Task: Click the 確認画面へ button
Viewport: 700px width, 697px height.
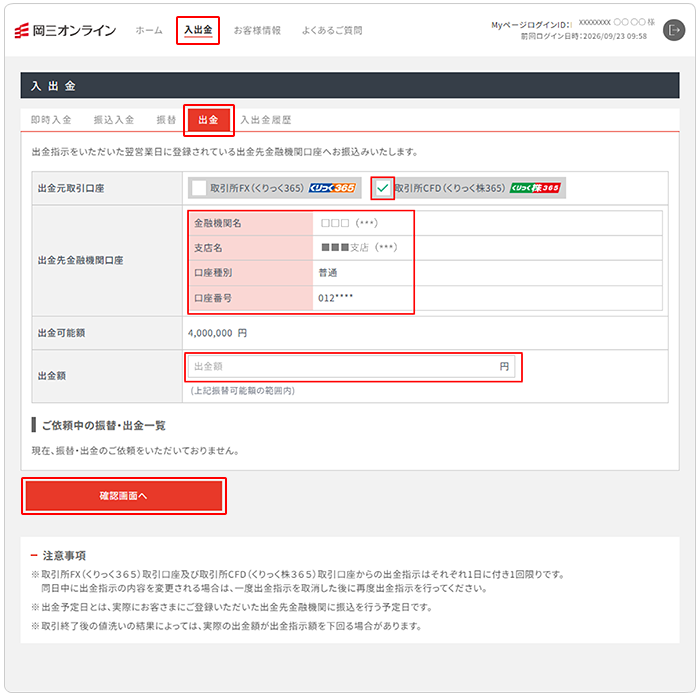Action: (x=124, y=496)
